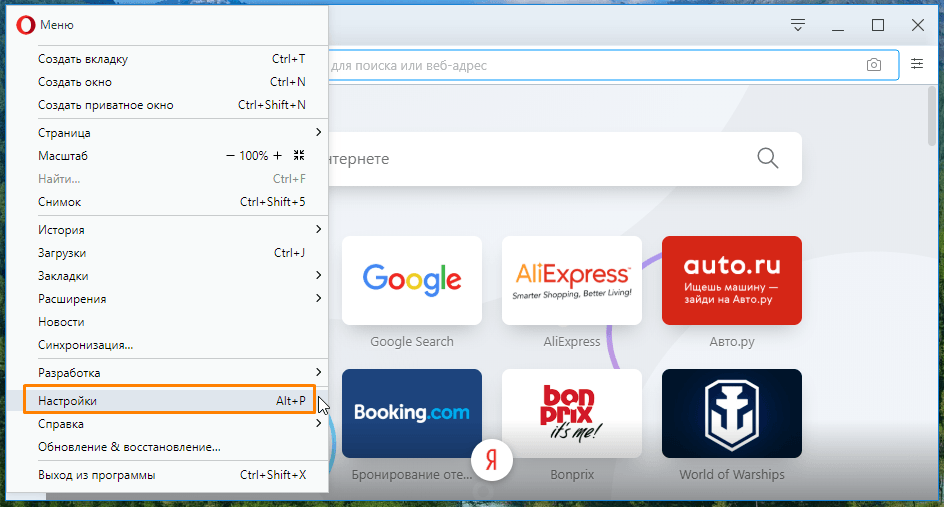Expand the Страница submenu
The height and width of the screenshot is (507, 944).
click(167, 132)
